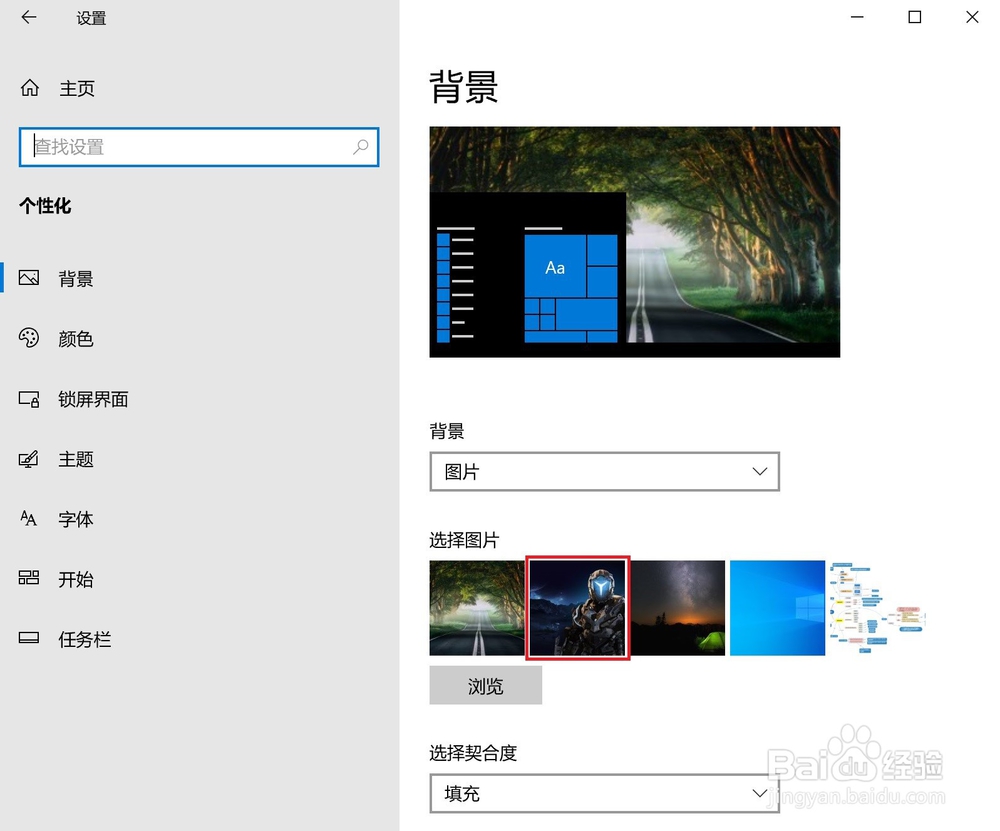Choose the blue Windows logo wallpaper

pos(777,607)
